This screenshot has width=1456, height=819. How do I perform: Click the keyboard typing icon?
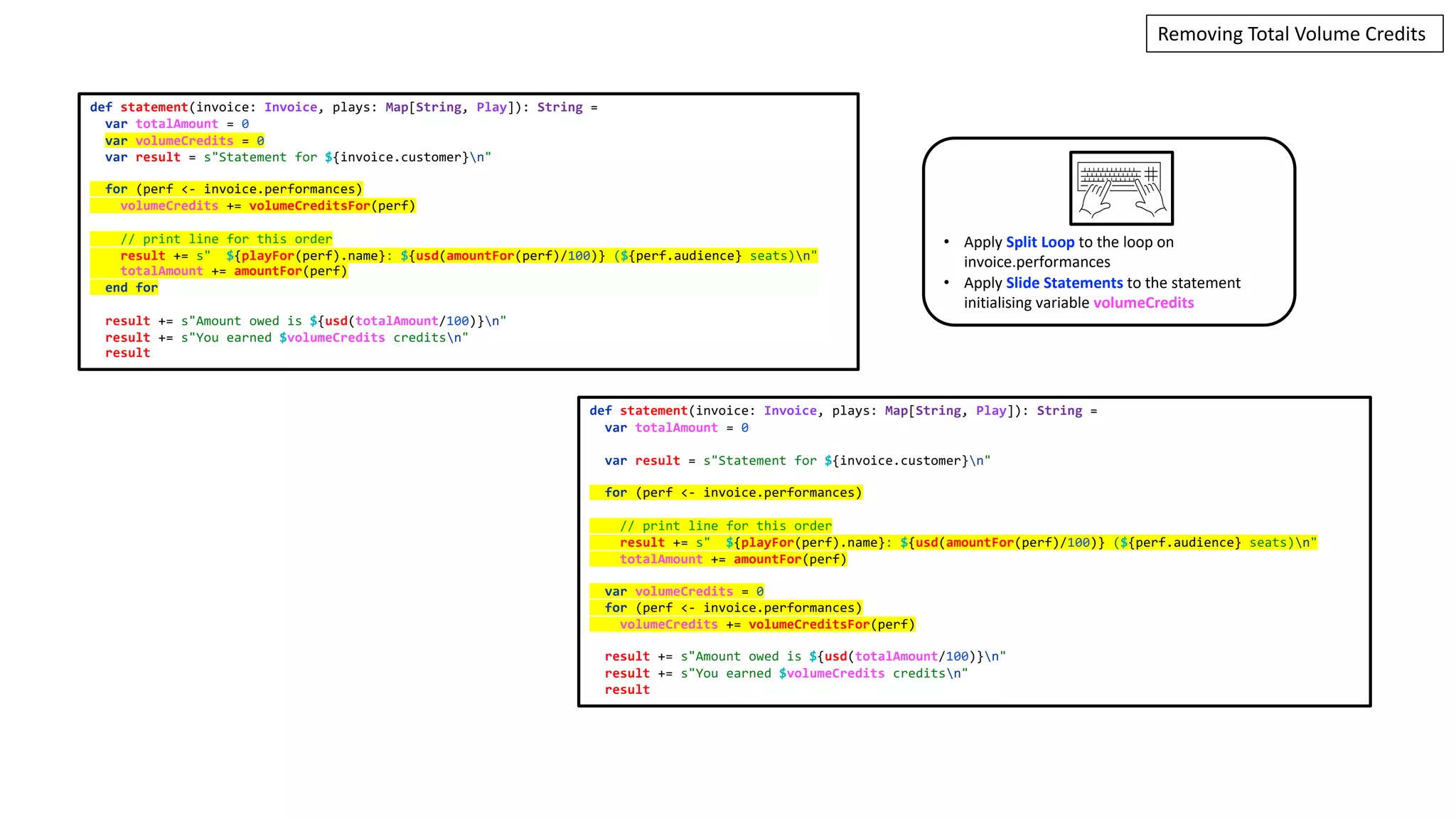point(1121,188)
